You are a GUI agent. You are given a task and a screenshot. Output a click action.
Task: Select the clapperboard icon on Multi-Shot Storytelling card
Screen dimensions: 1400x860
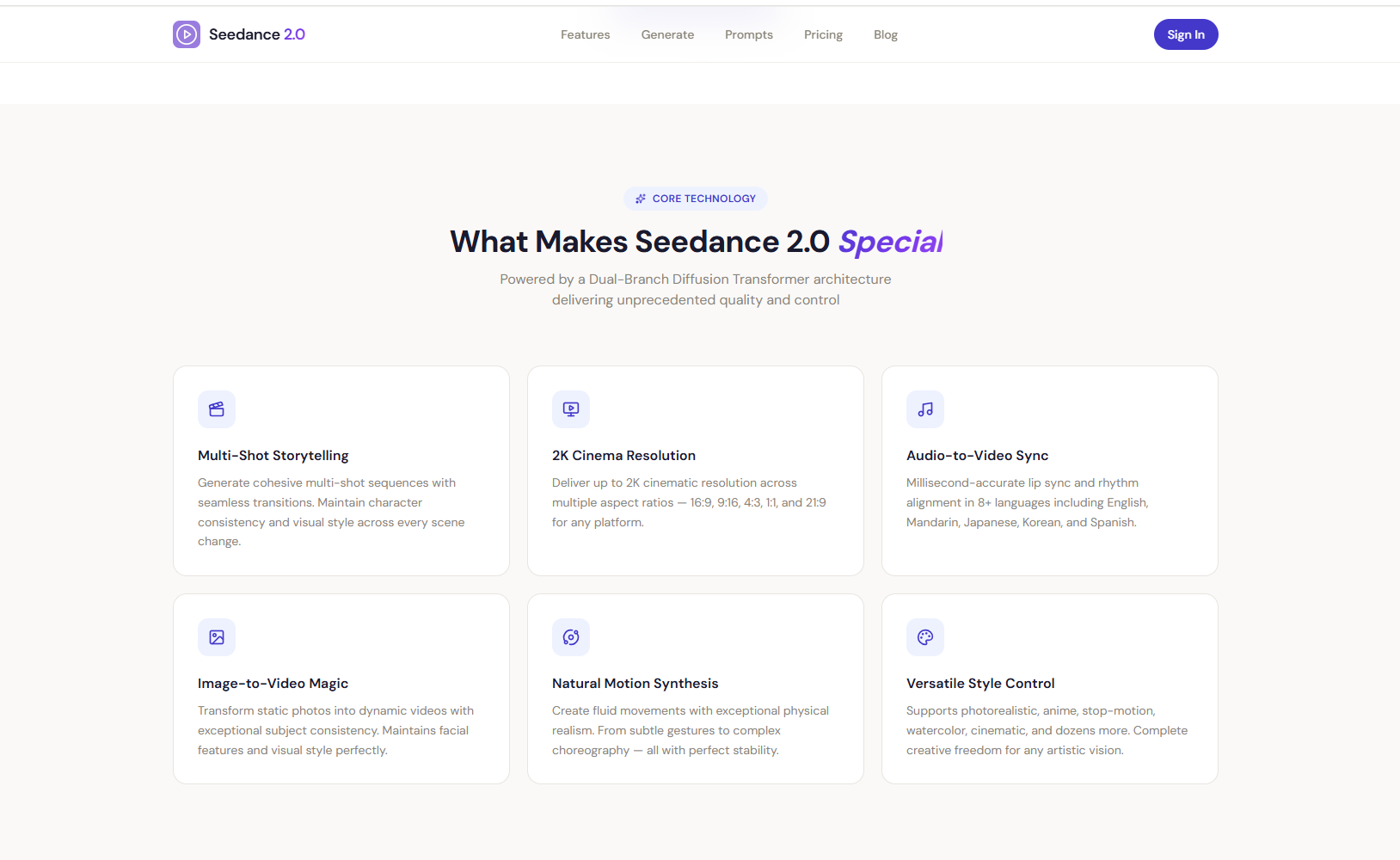point(216,409)
